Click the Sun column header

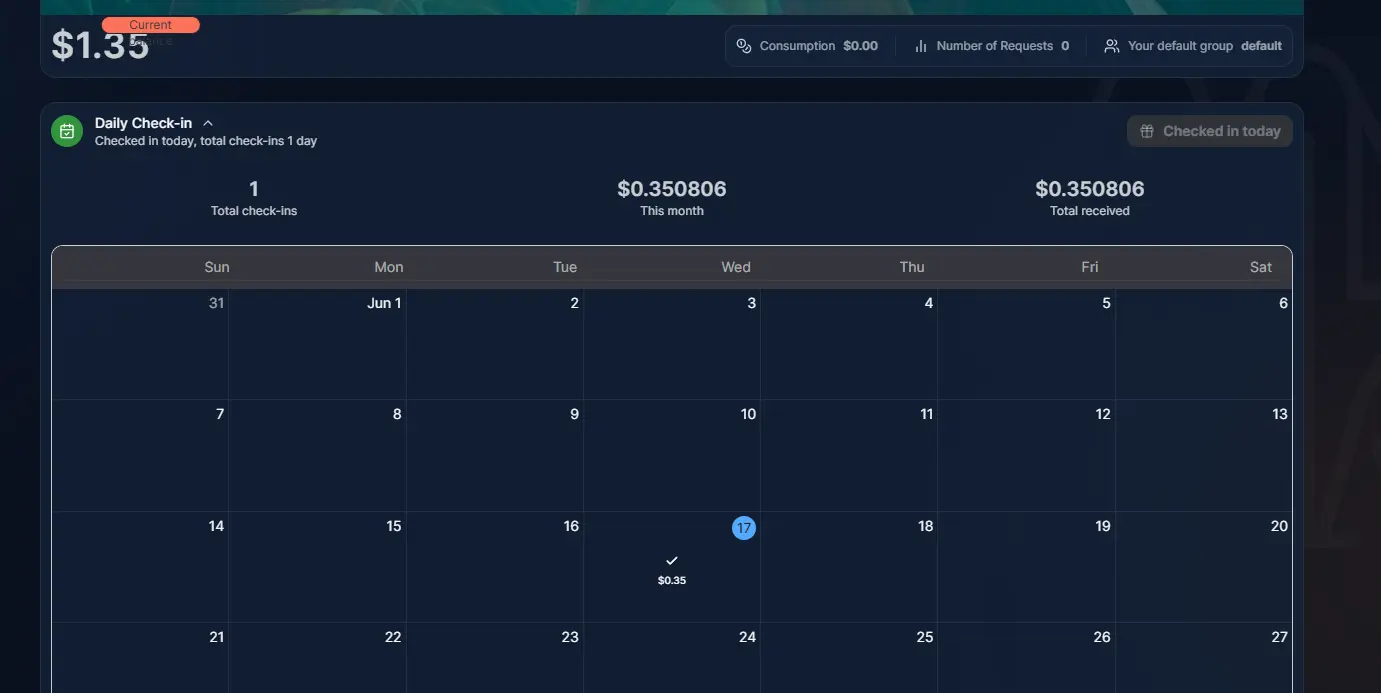[217, 267]
